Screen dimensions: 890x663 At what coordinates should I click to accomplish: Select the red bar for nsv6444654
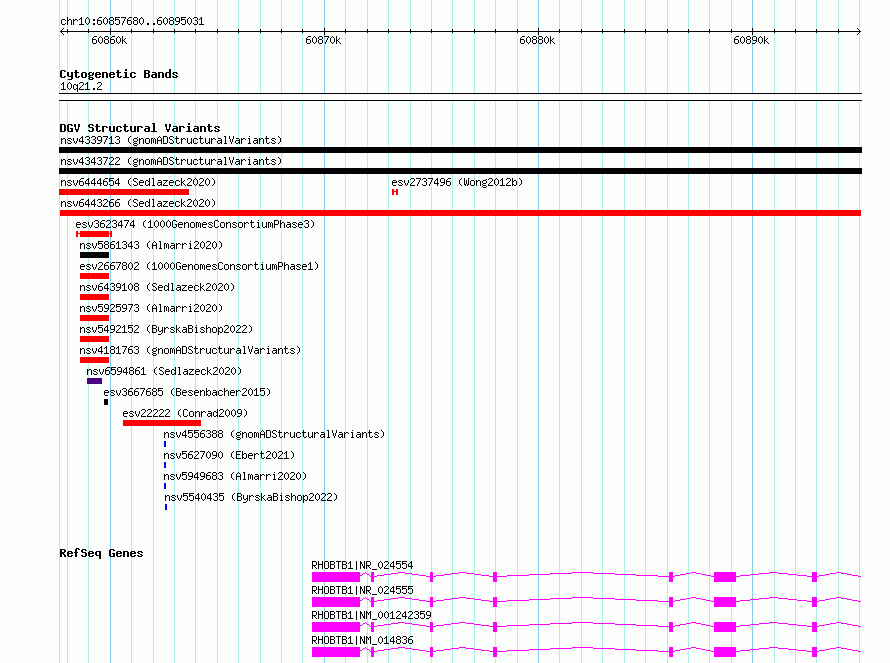click(124, 192)
